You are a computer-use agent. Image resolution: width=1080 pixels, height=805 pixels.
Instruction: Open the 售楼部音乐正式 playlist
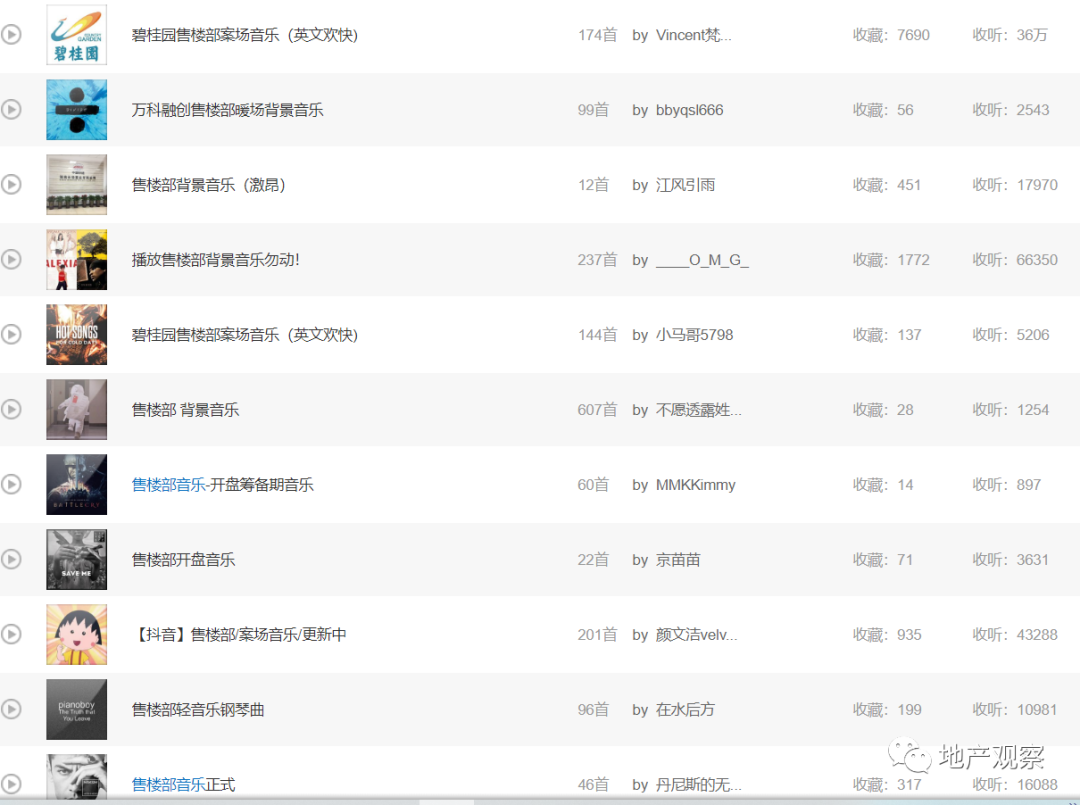[x=183, y=784]
